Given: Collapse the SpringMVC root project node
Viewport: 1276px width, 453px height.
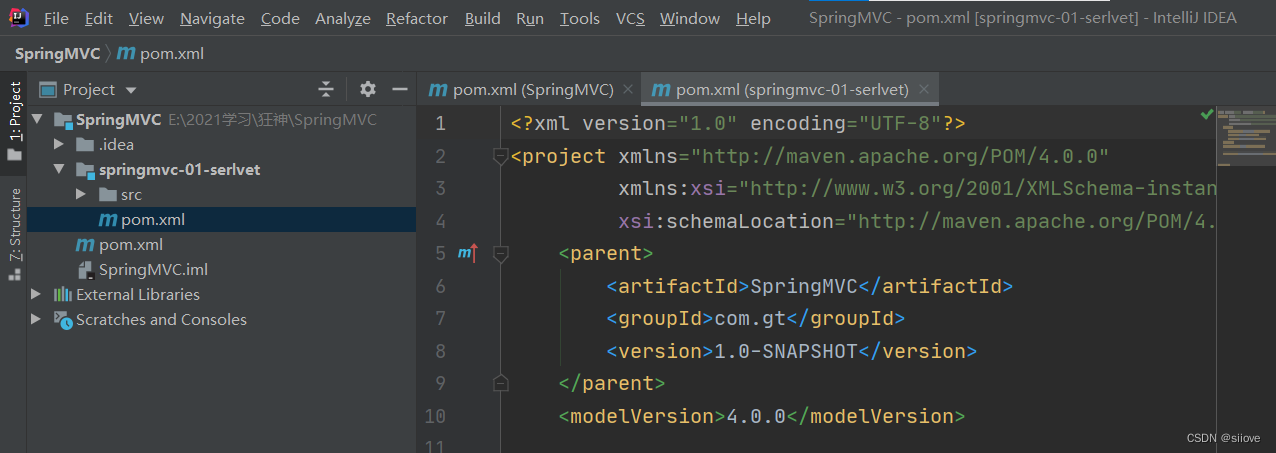Looking at the screenshot, I should point(37,120).
